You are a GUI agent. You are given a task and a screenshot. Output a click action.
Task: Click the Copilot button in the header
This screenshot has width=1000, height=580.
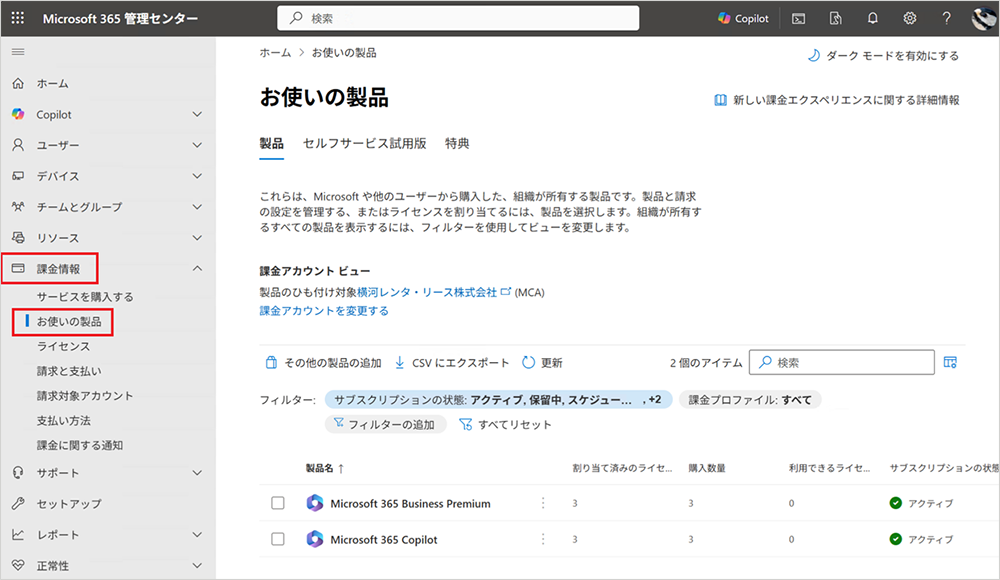point(744,19)
